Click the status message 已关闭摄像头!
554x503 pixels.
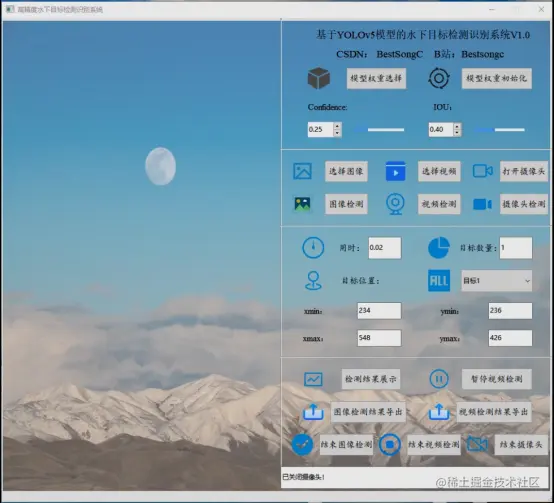click(303, 477)
